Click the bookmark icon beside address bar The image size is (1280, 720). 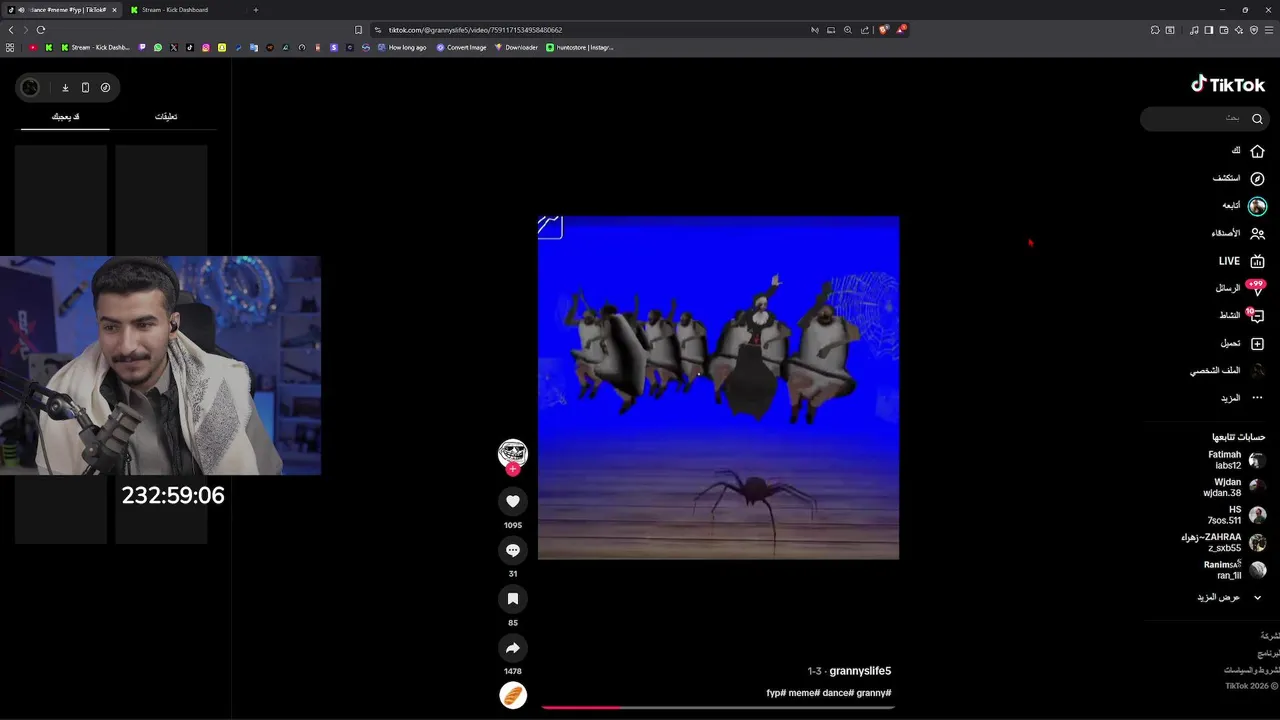pos(358,30)
